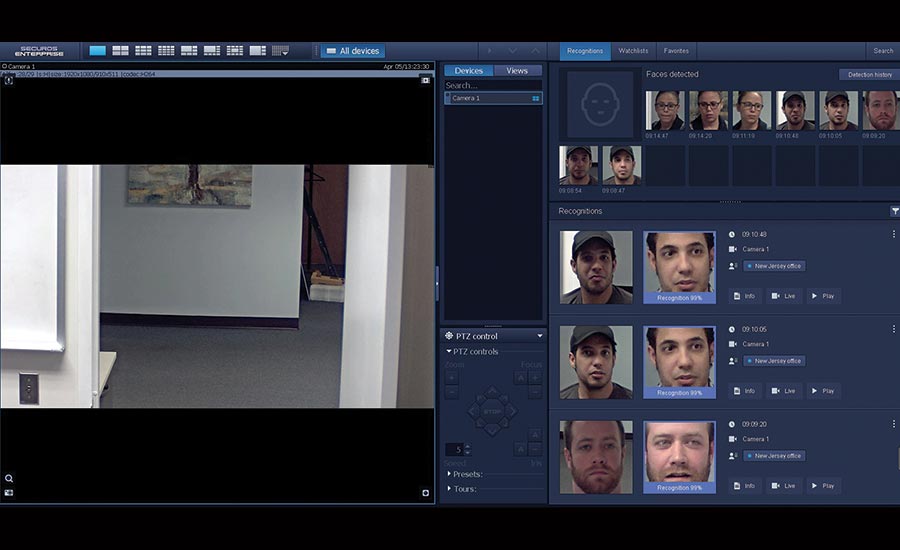Viewport: 900px width, 550px height.
Task: Select the single-camera layout icon
Action: [97, 50]
